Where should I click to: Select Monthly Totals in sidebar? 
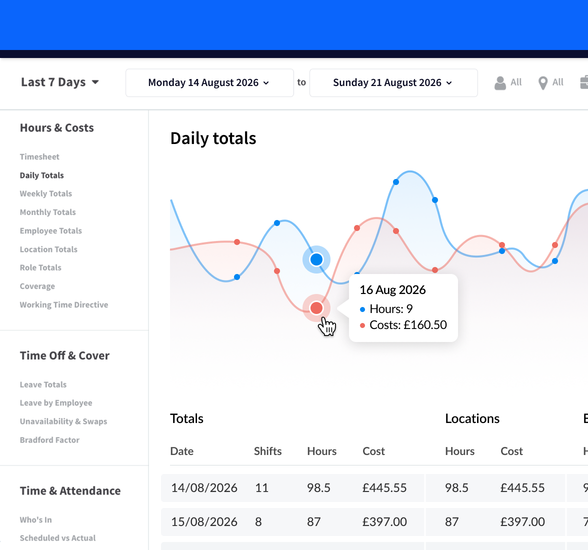pos(48,212)
